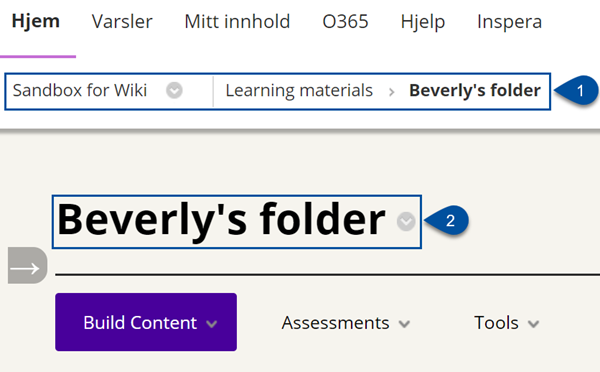
Task: Open the Inspera tab
Action: coord(509,22)
